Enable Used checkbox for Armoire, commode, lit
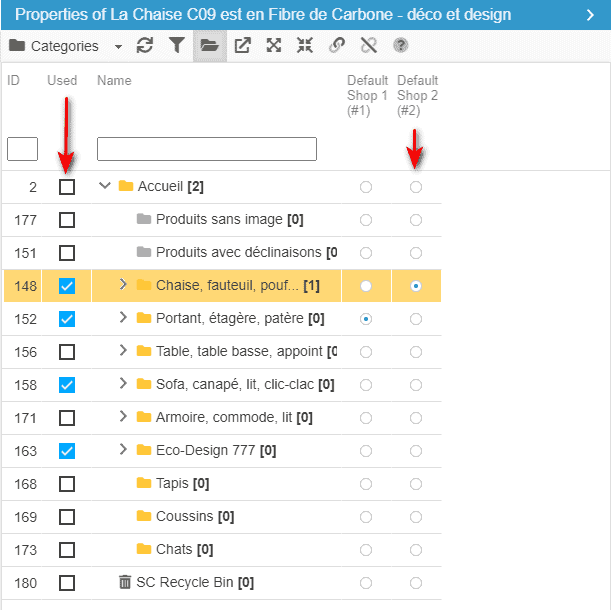611x610 pixels. 67,418
